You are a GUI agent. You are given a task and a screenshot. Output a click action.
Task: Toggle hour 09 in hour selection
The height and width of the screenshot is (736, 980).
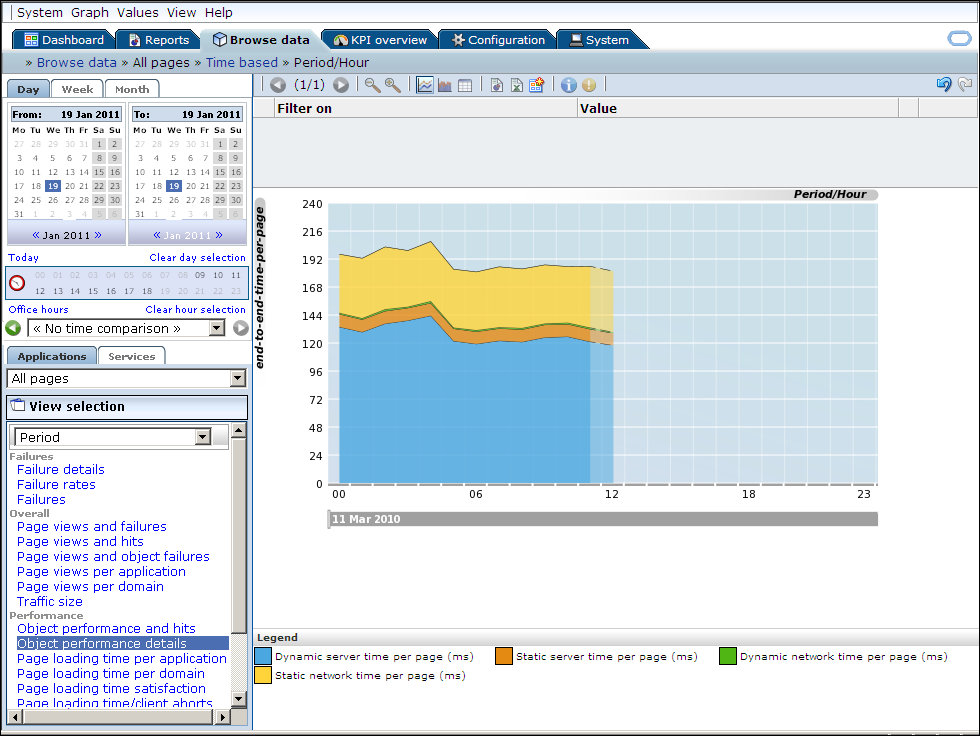pos(200,275)
